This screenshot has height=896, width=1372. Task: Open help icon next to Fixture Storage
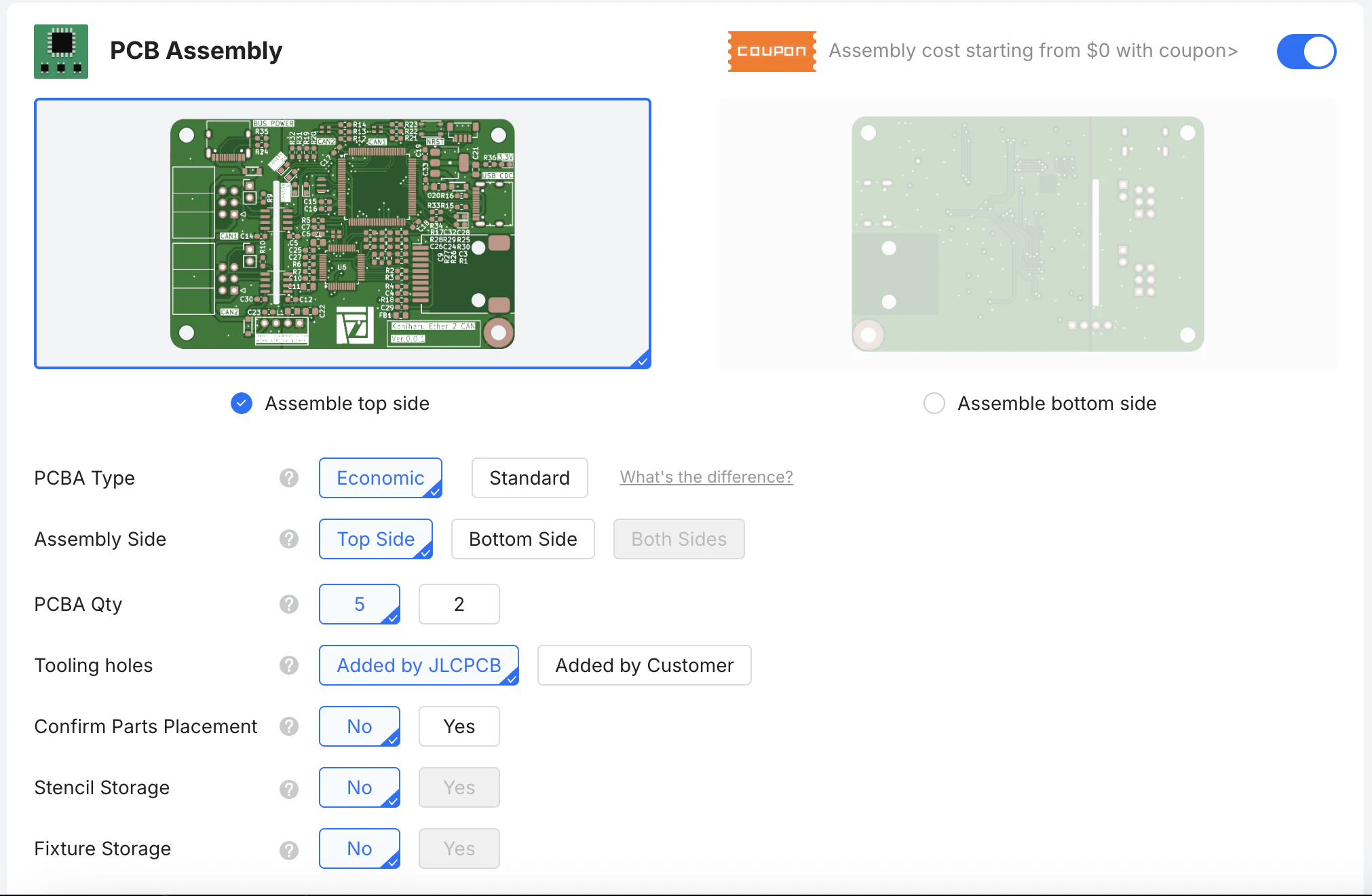point(289,849)
